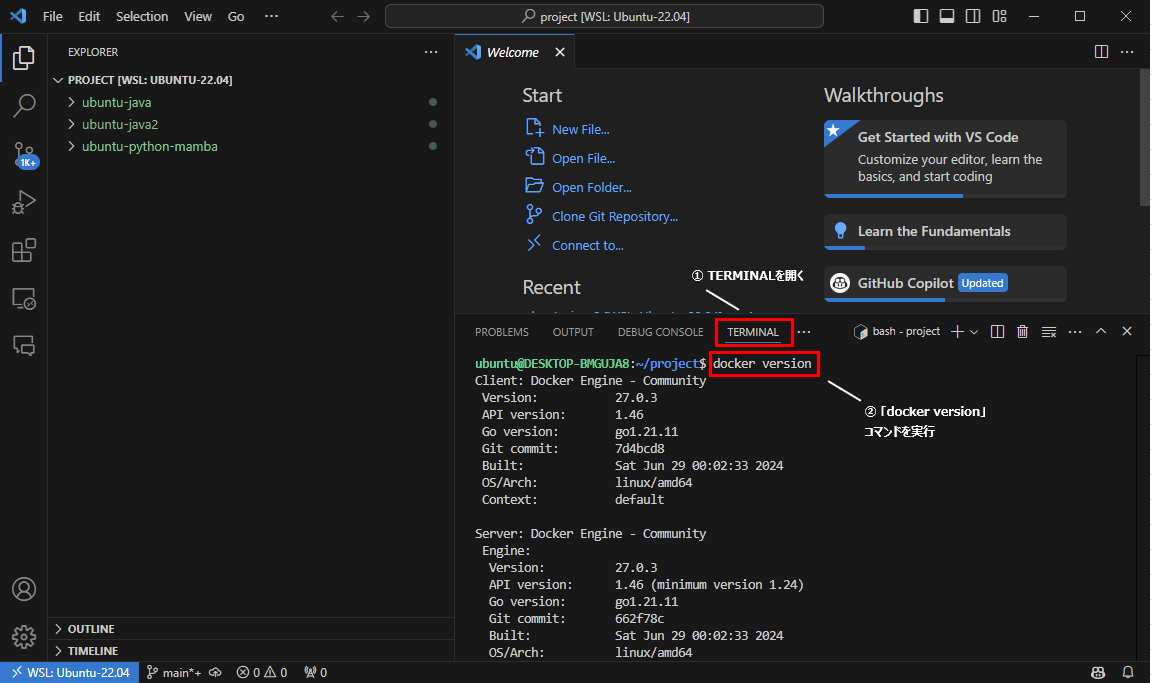Click the command center search box

coord(604,16)
